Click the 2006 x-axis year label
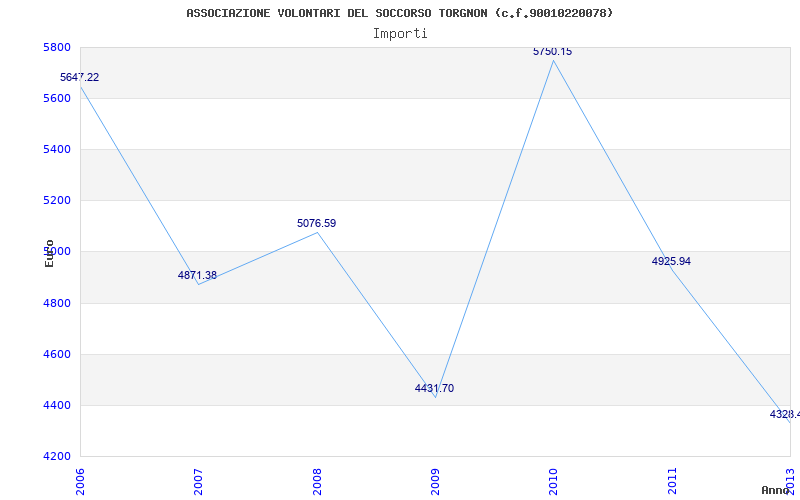 [x=80, y=481]
